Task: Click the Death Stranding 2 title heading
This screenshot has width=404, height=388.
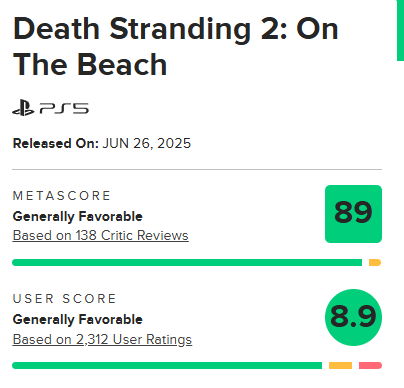Action: (176, 46)
